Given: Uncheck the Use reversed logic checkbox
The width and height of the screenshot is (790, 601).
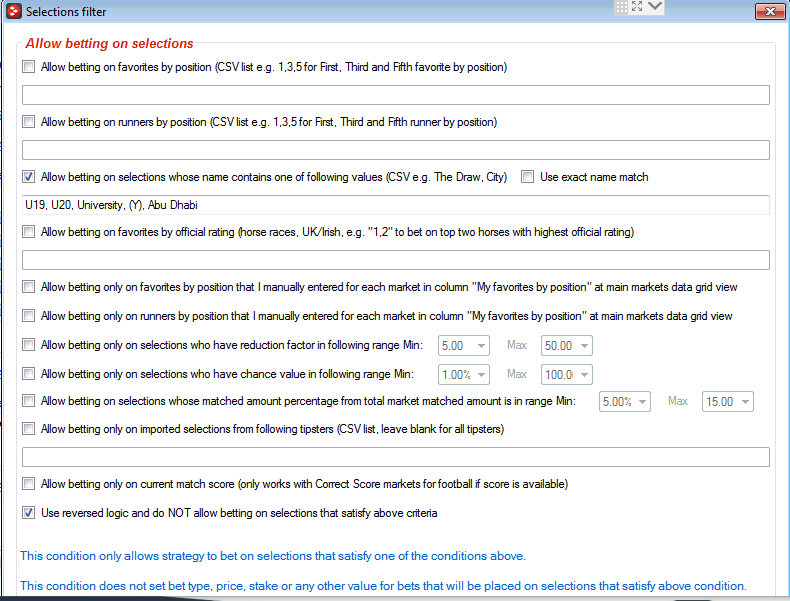Looking at the screenshot, I should coord(29,512).
